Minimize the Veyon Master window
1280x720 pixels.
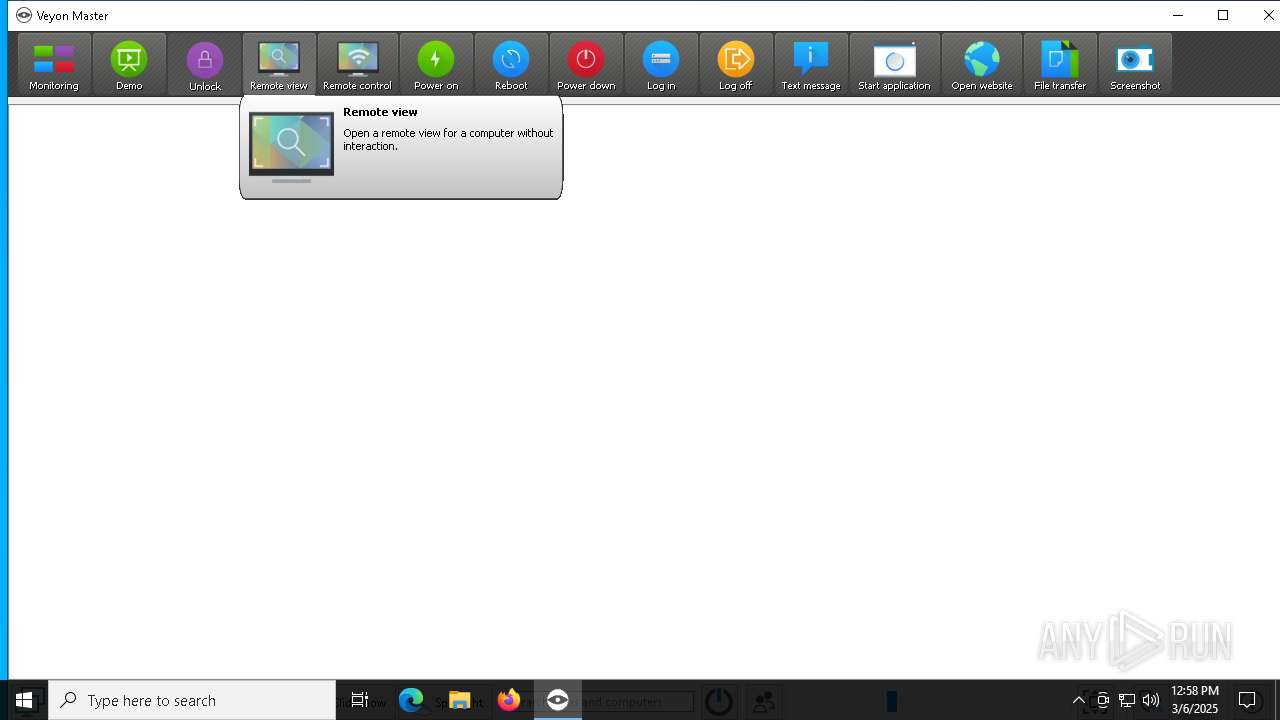click(1177, 15)
